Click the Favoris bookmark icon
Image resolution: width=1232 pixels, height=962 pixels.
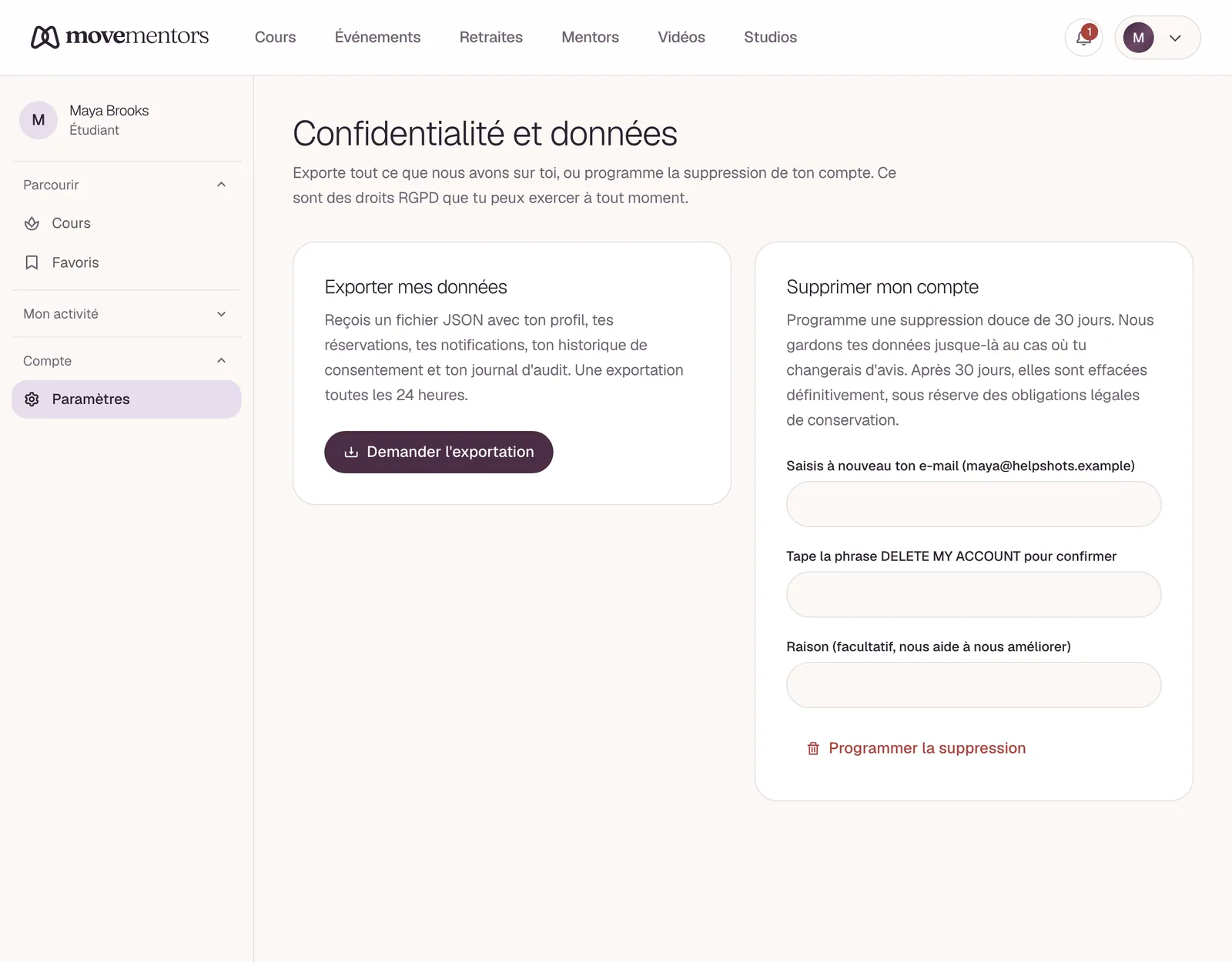pos(32,262)
